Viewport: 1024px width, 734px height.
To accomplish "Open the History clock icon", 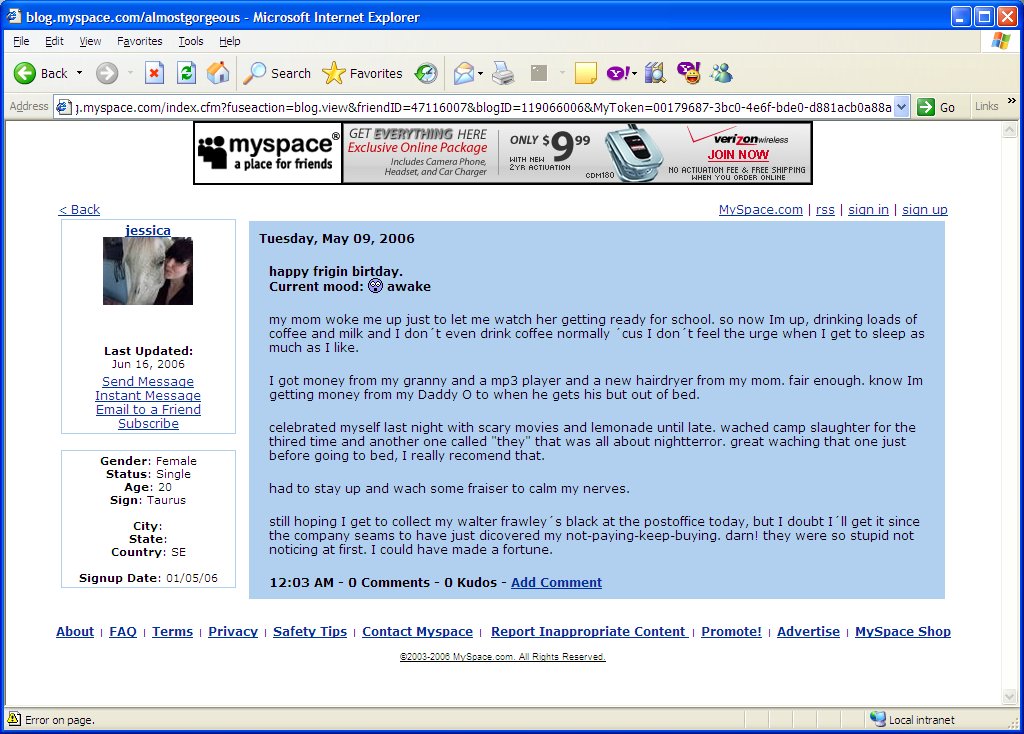I will [x=426, y=73].
